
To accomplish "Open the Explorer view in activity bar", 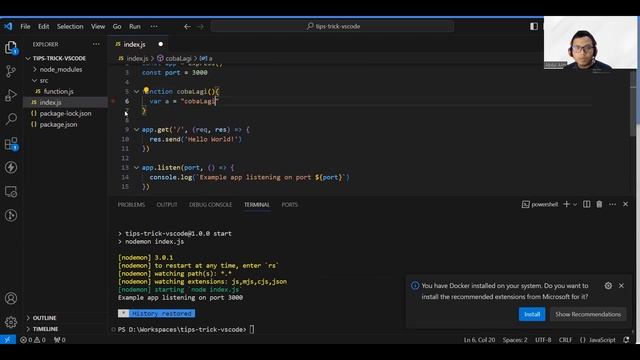I will click(x=11, y=48).
